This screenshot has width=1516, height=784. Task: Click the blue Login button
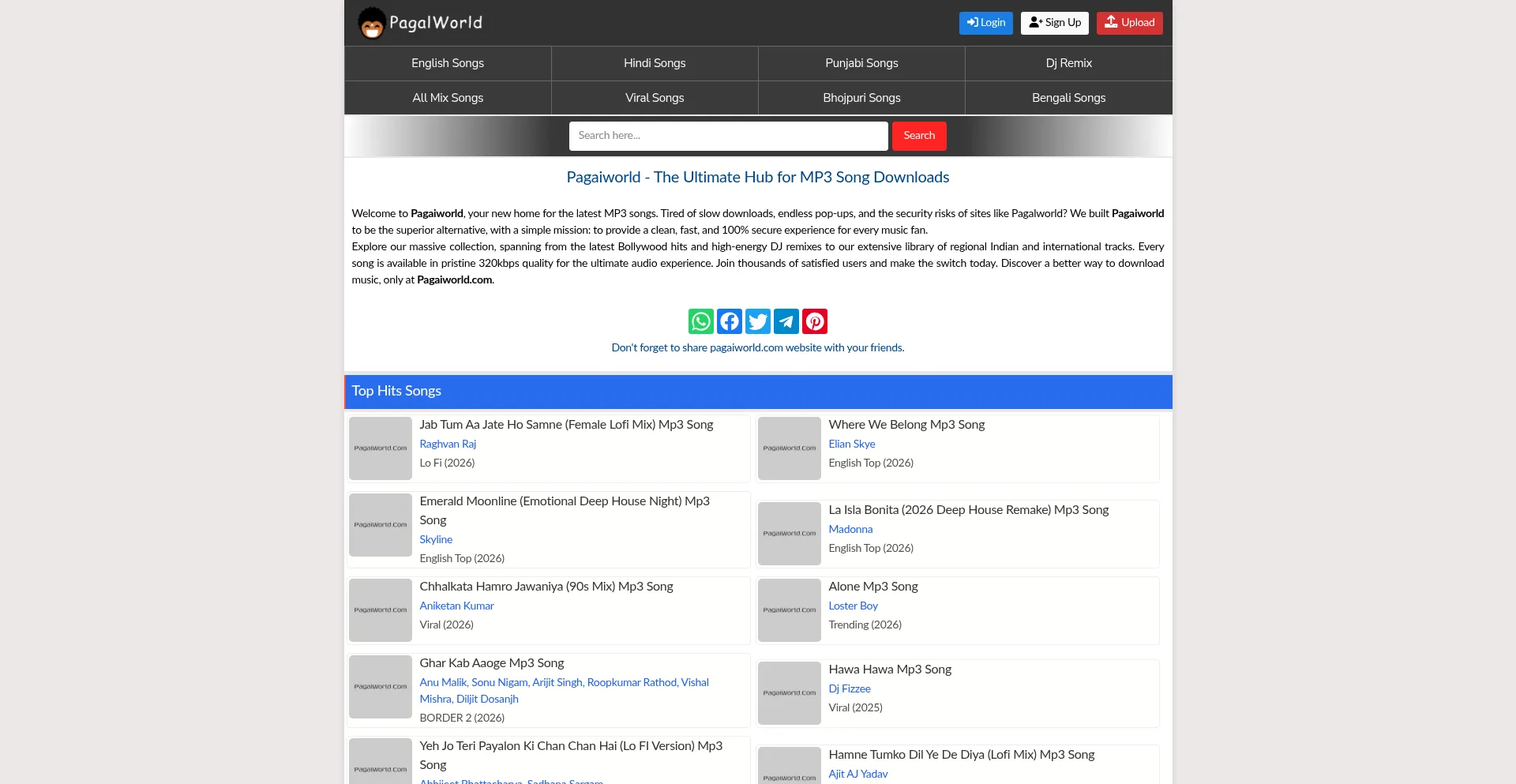pos(985,23)
